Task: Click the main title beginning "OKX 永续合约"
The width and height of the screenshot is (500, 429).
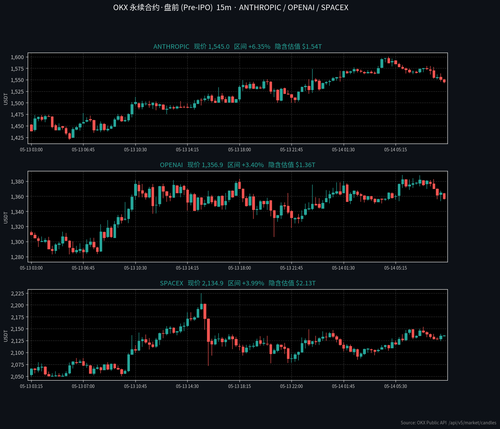Action: point(231,8)
